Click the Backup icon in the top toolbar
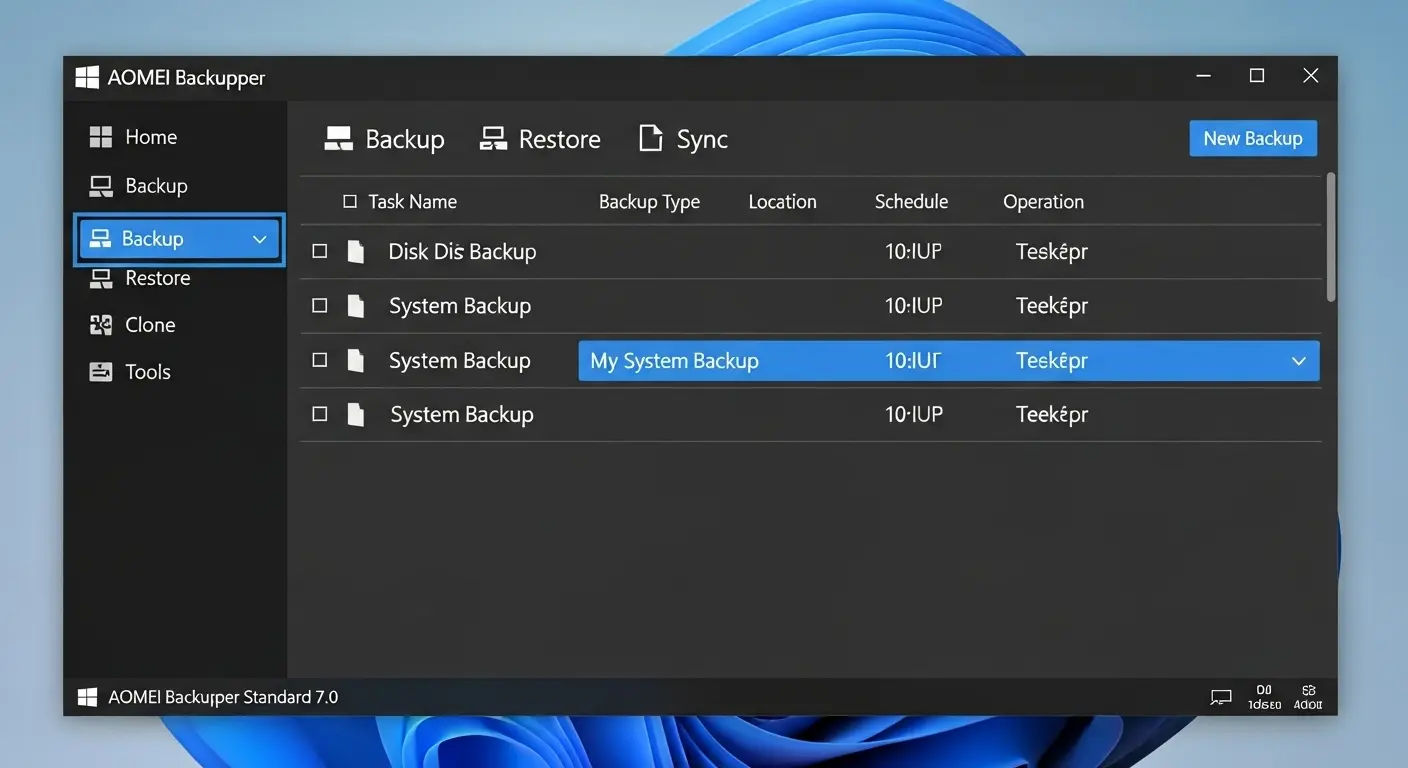Screen dimensions: 1408x768 coord(339,139)
